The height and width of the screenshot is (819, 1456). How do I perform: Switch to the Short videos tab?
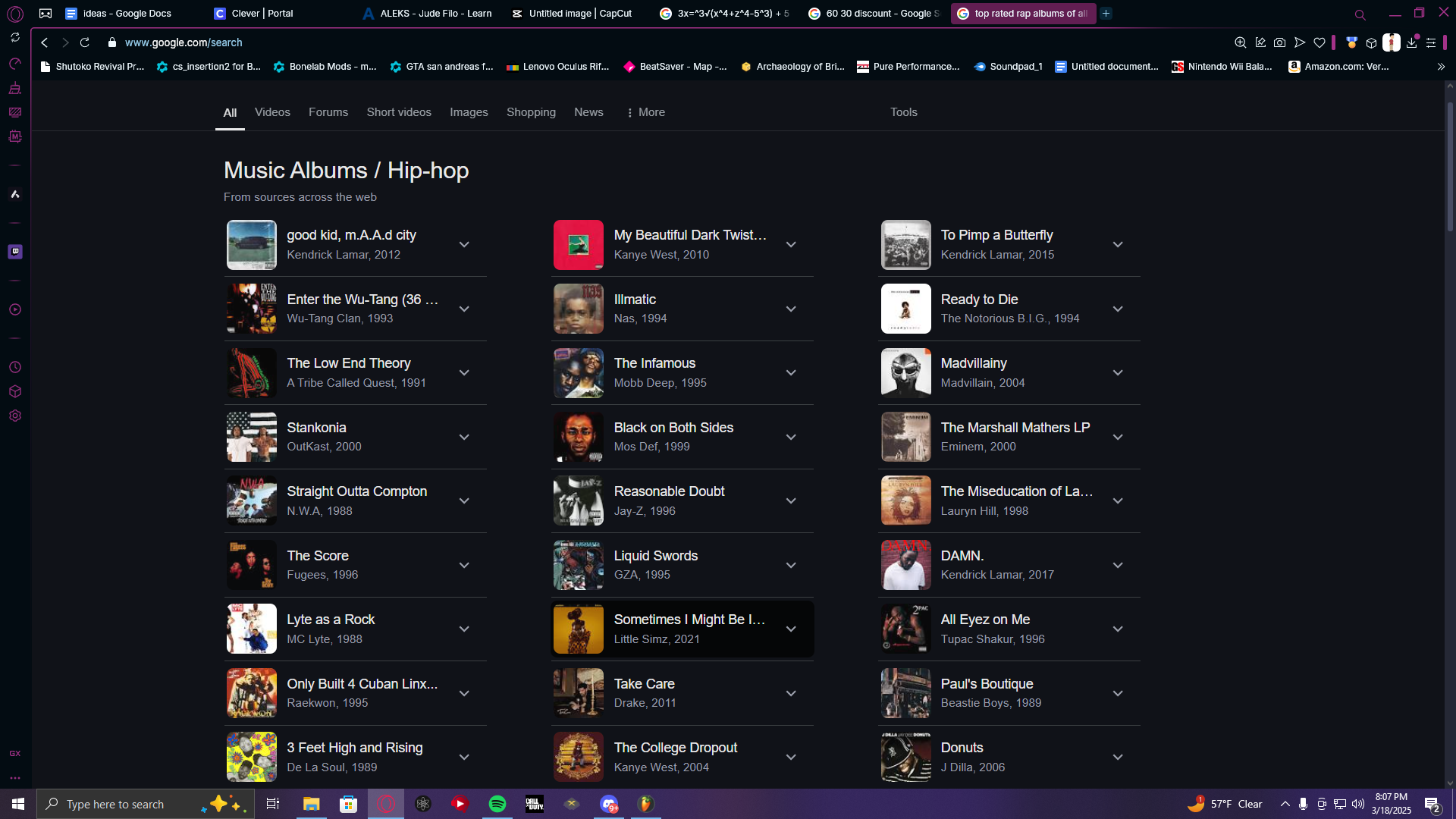(399, 112)
